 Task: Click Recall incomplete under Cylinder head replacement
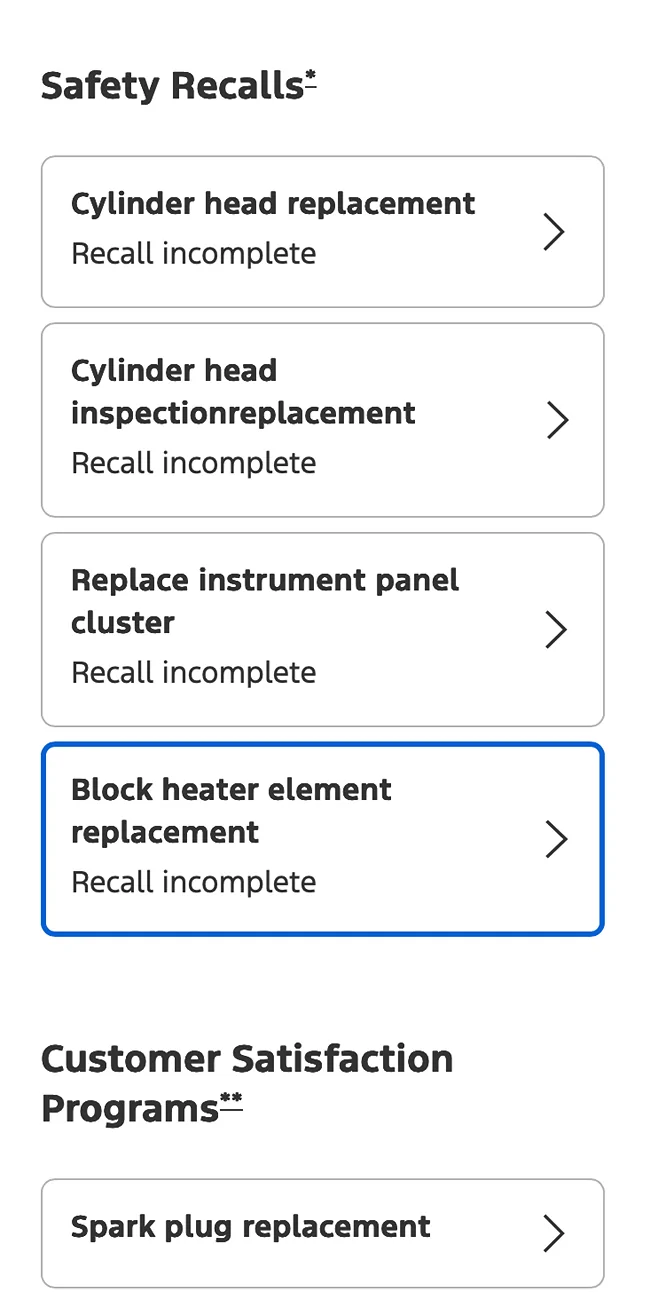point(194,254)
